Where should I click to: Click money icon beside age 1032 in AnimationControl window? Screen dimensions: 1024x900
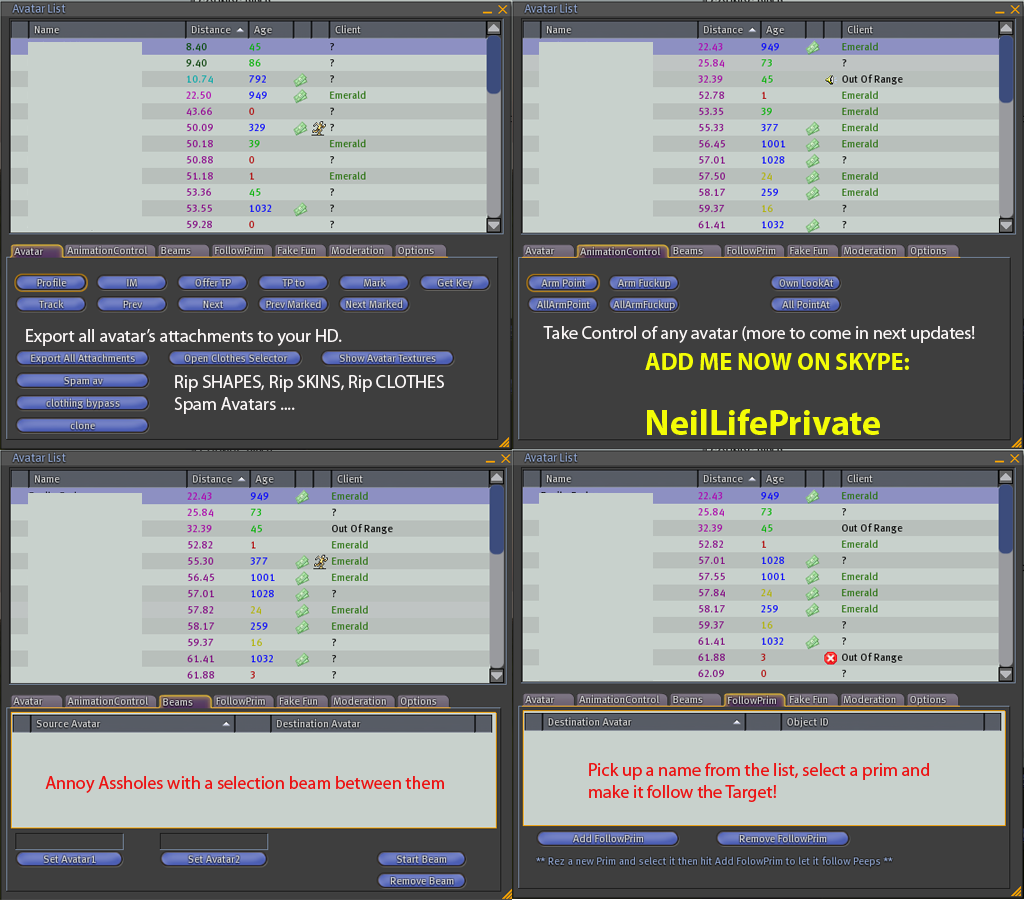[x=812, y=225]
